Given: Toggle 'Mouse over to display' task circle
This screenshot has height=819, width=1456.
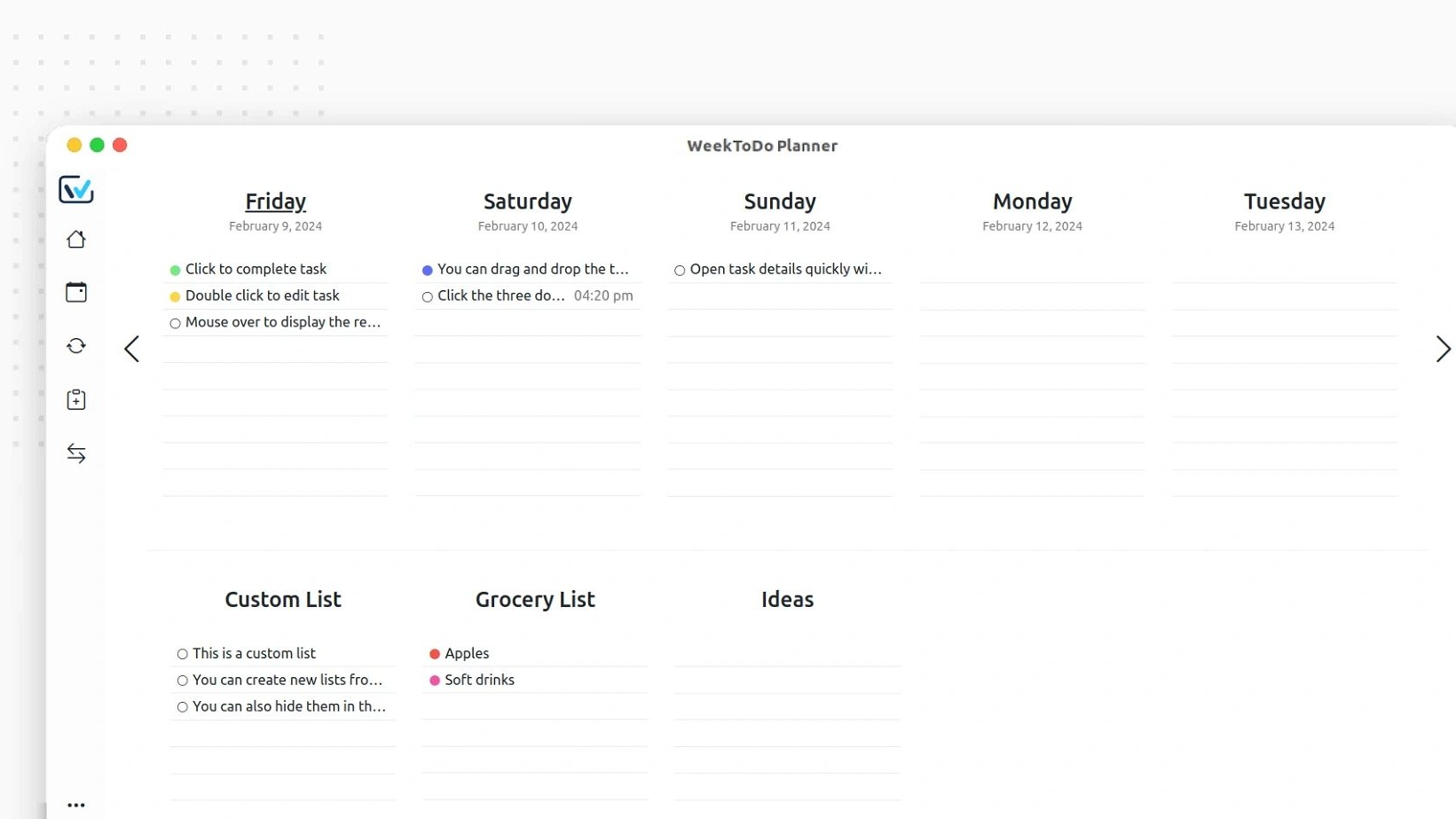Looking at the screenshot, I should tap(175, 323).
